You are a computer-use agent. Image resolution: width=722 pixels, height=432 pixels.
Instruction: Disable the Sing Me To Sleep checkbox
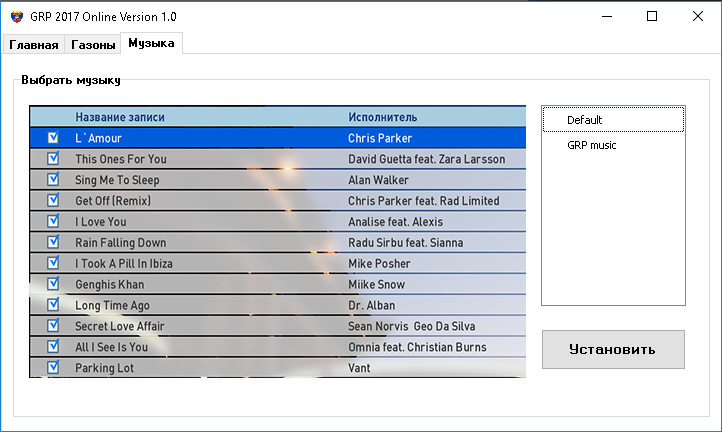pos(53,179)
